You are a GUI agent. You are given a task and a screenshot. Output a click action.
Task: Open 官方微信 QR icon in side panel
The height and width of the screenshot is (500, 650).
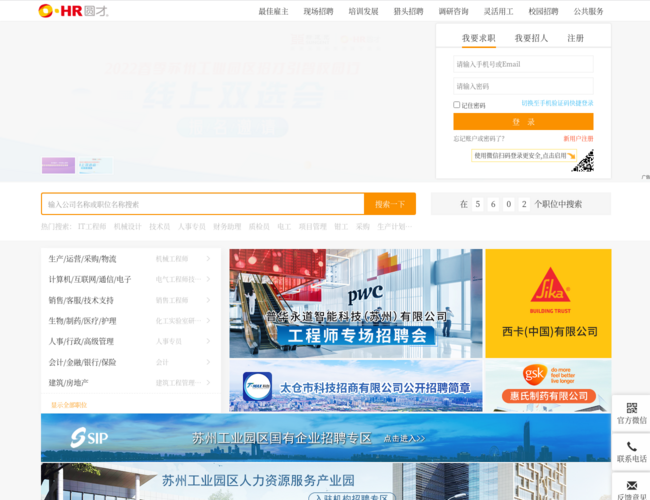coord(631,408)
